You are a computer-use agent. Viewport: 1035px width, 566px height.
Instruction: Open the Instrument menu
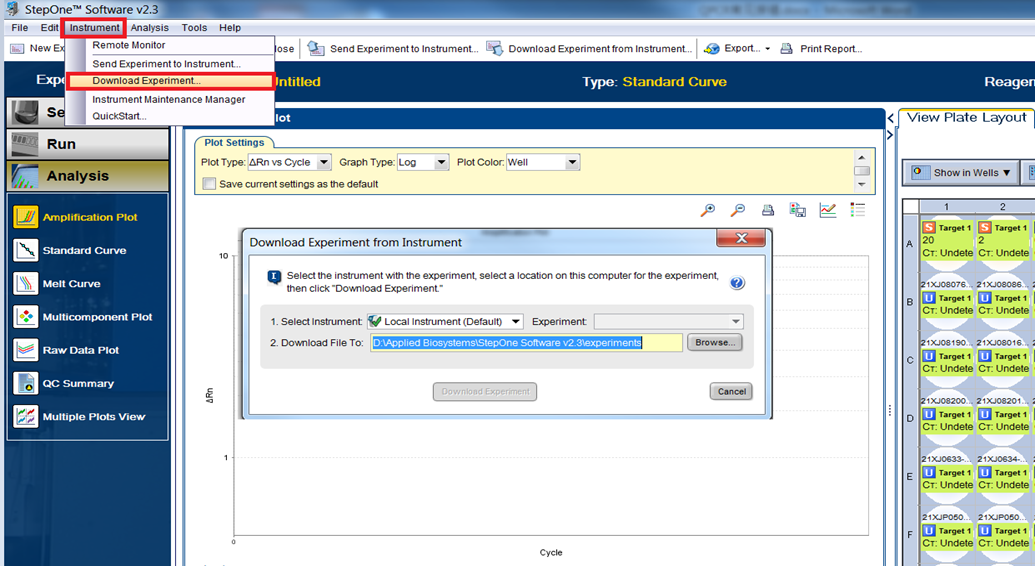pos(94,28)
